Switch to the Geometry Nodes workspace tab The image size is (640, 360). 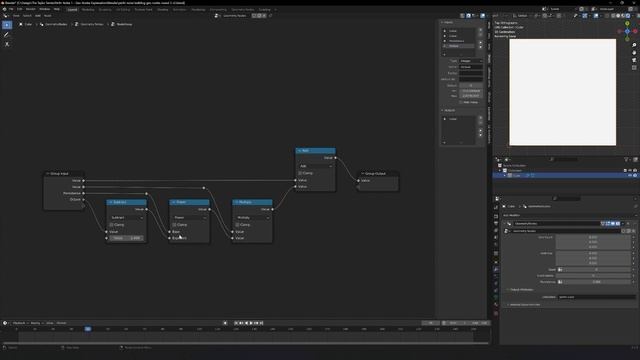(x=242, y=9)
